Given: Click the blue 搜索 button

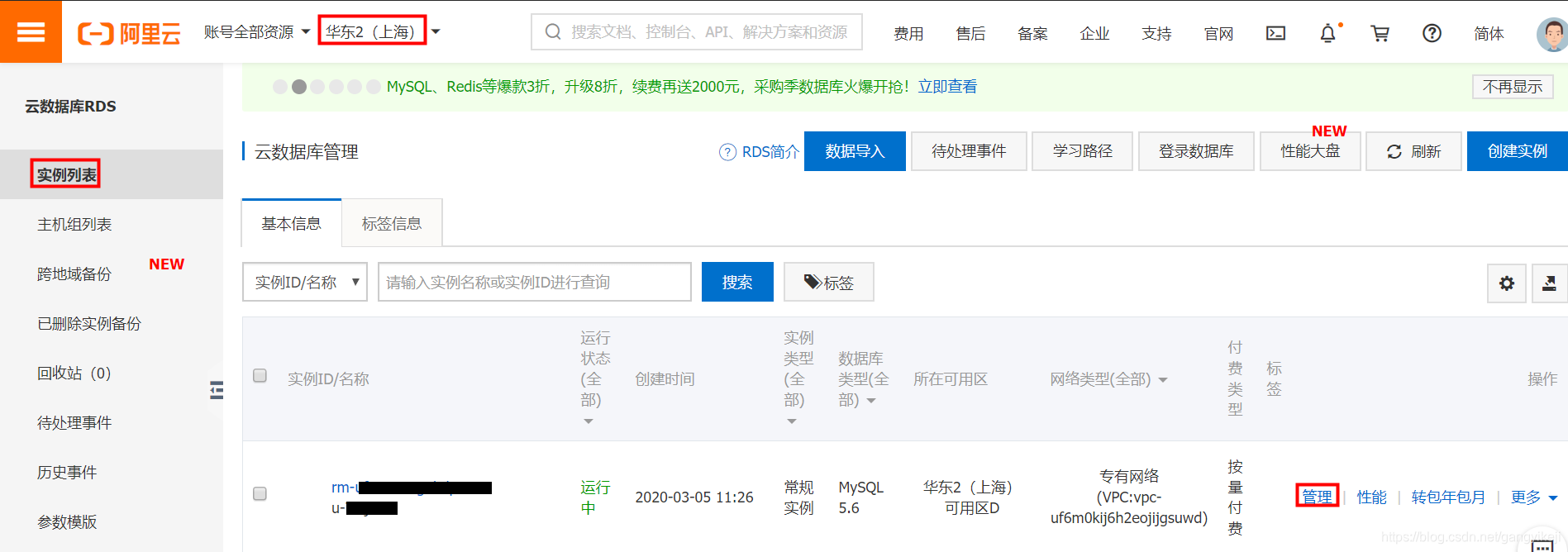Looking at the screenshot, I should pos(737,283).
